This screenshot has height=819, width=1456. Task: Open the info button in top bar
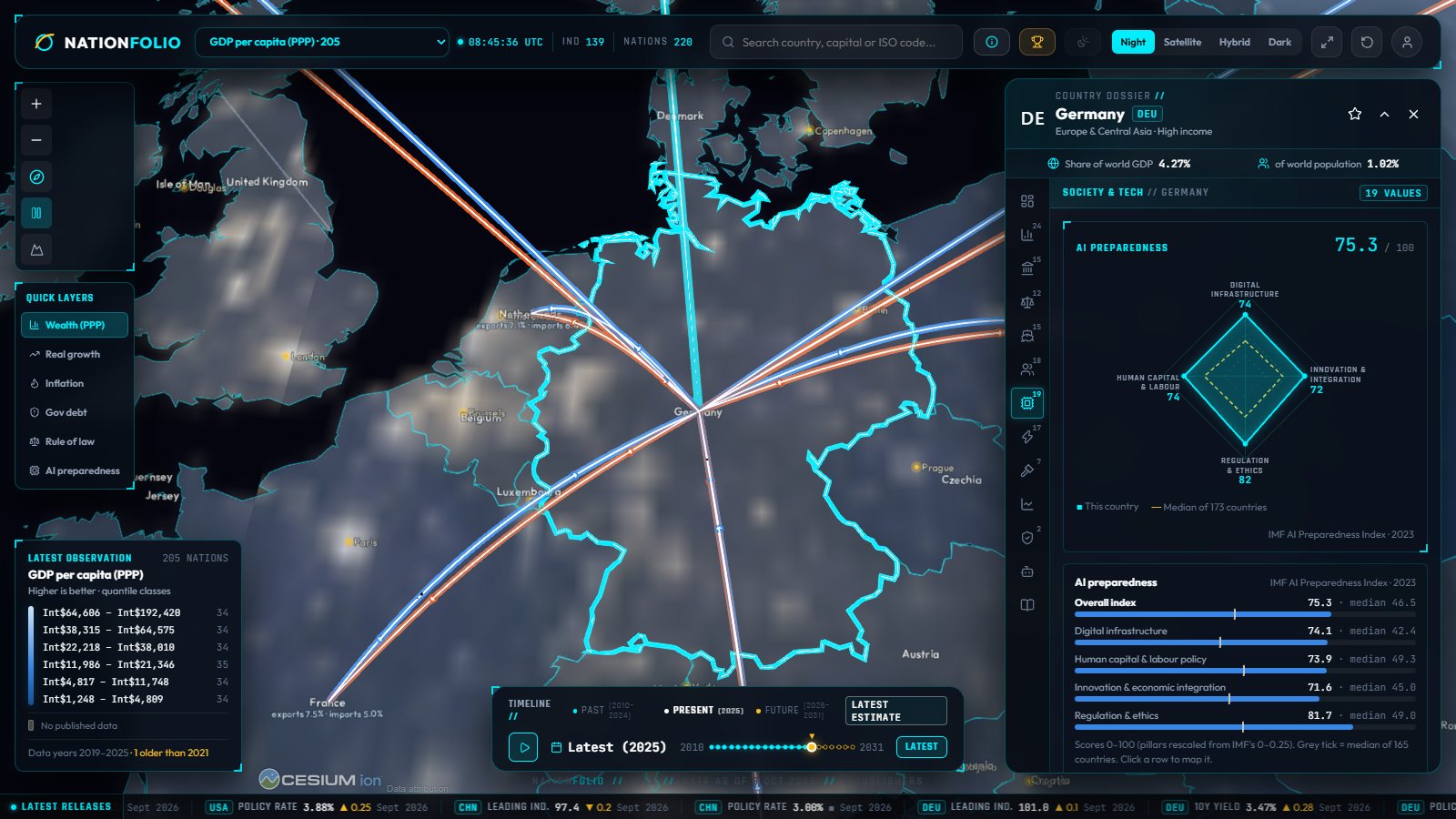(992, 42)
